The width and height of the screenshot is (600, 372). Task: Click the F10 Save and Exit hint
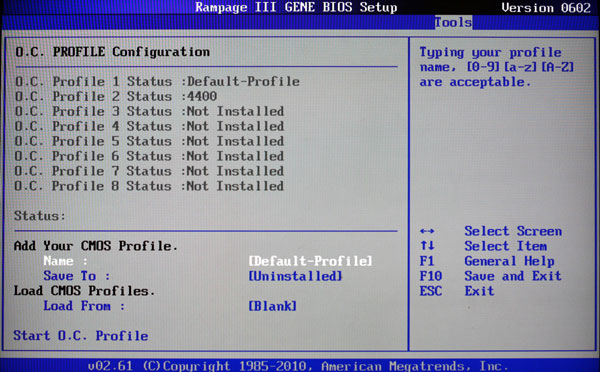(x=491, y=276)
